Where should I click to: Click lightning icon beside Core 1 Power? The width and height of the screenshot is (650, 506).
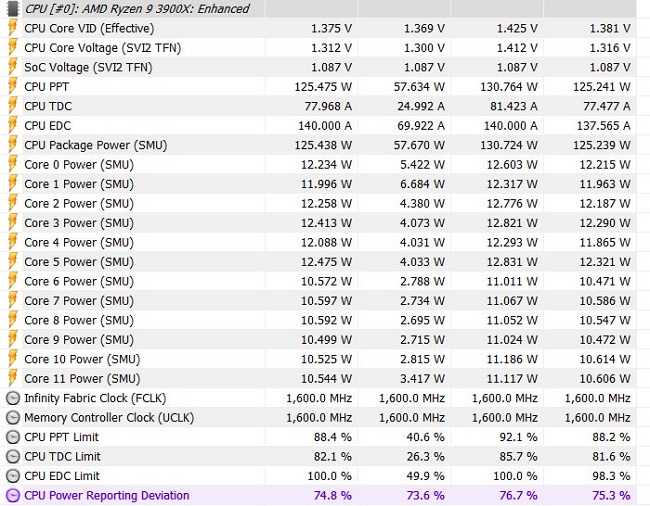[x=13, y=184]
